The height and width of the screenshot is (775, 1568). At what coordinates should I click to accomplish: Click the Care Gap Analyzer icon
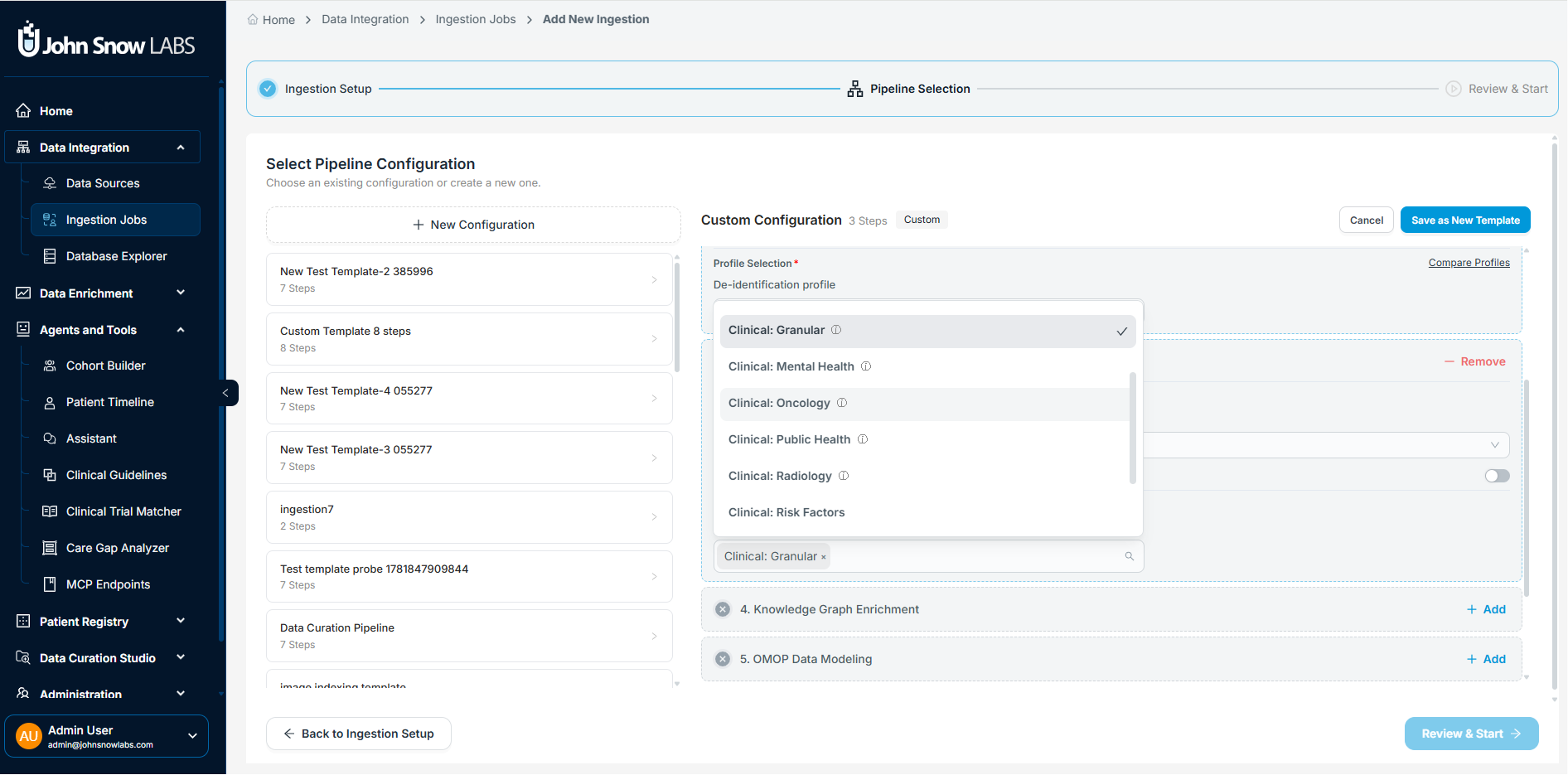point(50,548)
